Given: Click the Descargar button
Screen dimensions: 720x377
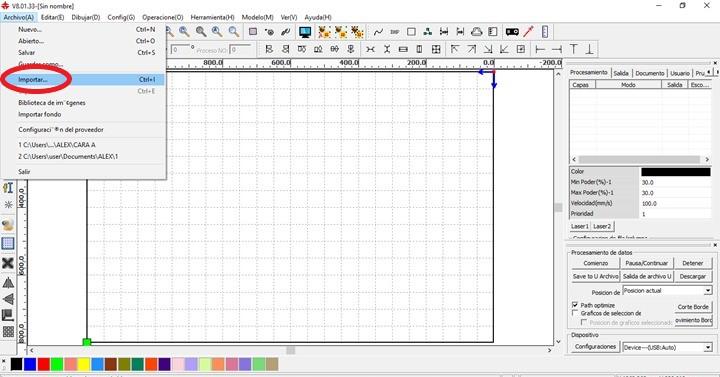Looking at the screenshot, I should tap(692, 276).
